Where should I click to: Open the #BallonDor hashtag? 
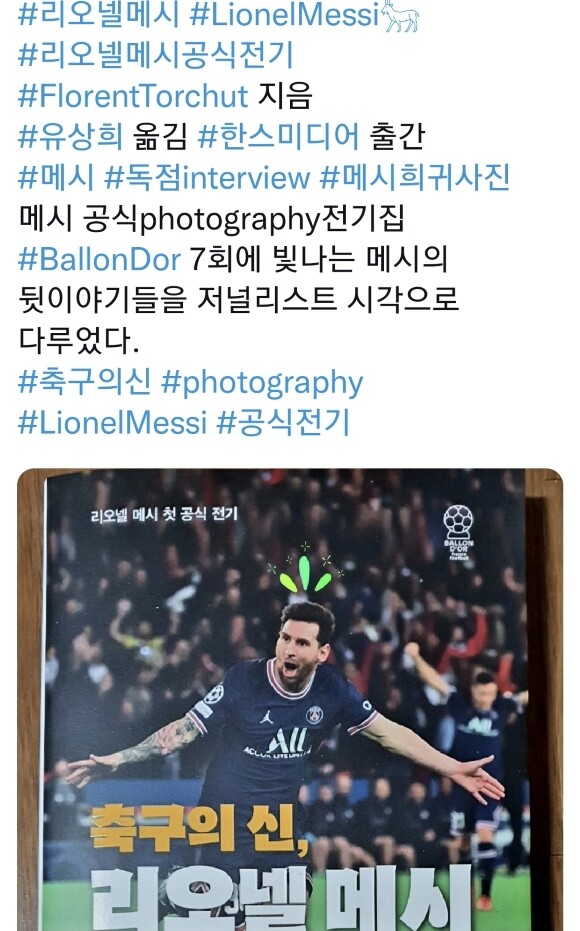[x=99, y=259]
